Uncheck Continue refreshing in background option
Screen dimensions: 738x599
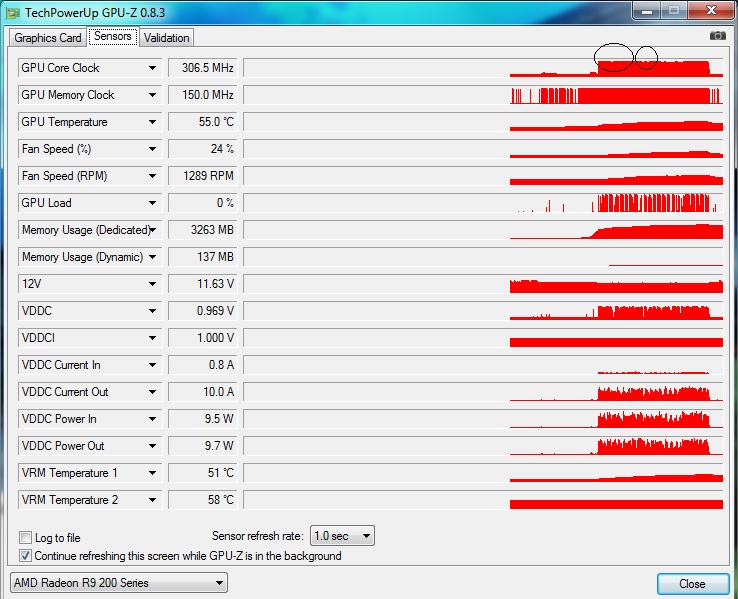[25, 556]
